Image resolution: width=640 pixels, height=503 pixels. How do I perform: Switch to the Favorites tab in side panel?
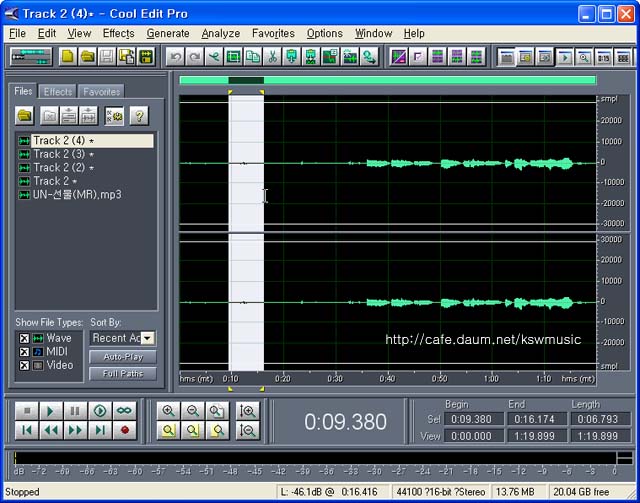(101, 92)
